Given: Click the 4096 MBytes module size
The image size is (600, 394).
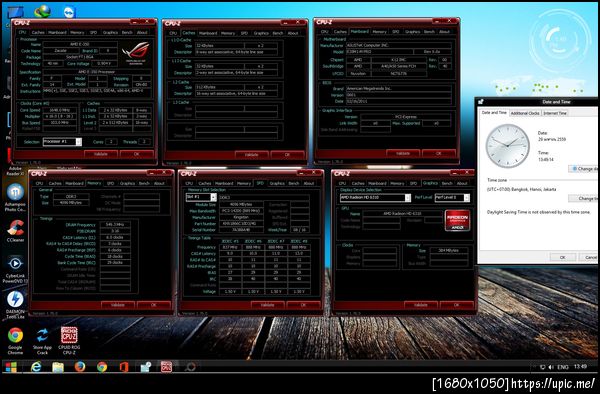Looking at the screenshot, I should click(x=241, y=204).
